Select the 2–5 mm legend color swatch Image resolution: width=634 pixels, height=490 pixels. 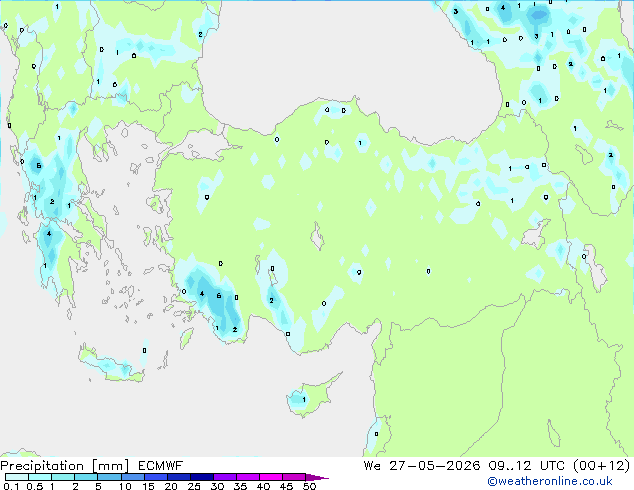click(x=86, y=477)
